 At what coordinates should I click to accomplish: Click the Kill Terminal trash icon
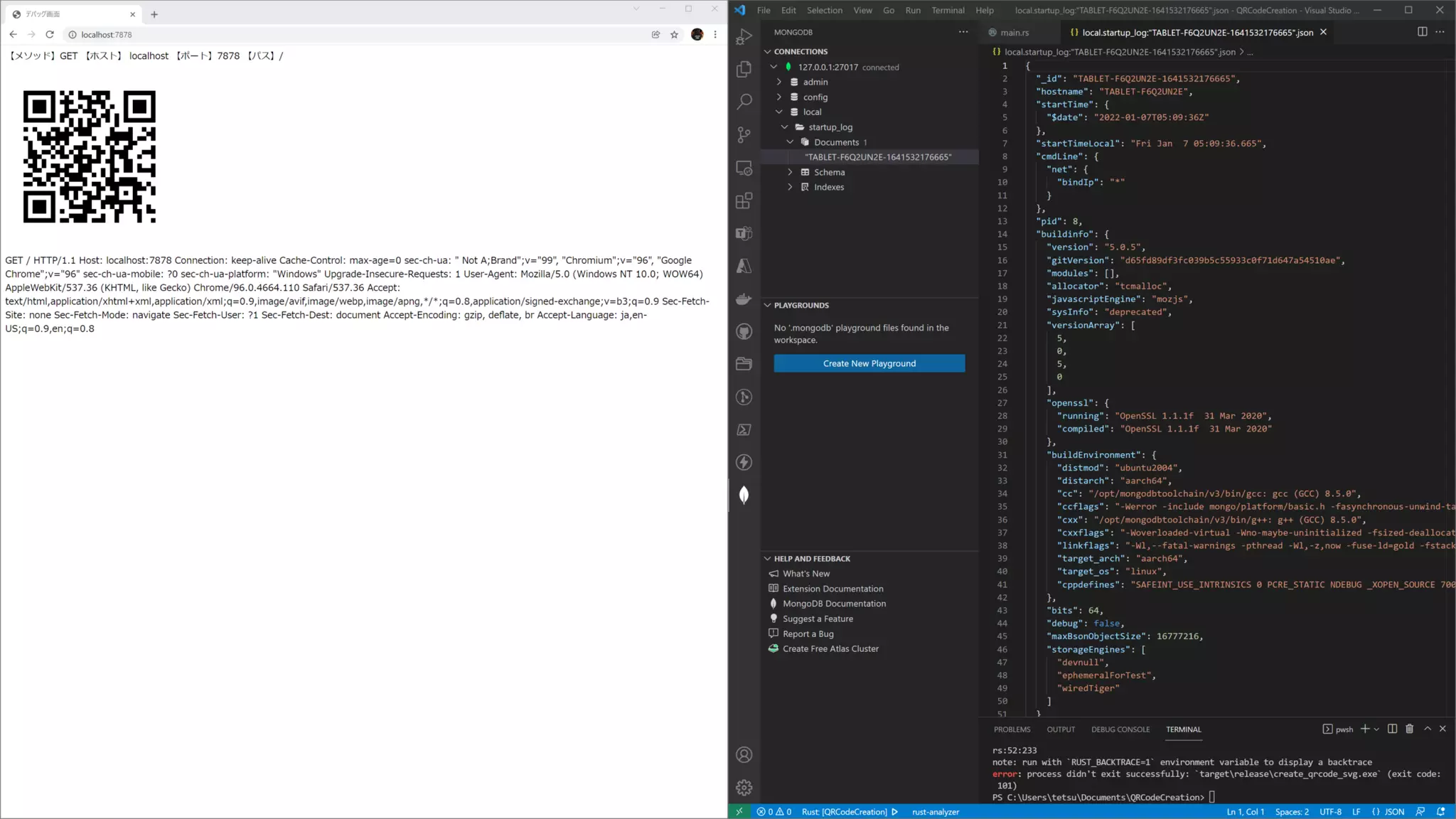[1409, 729]
